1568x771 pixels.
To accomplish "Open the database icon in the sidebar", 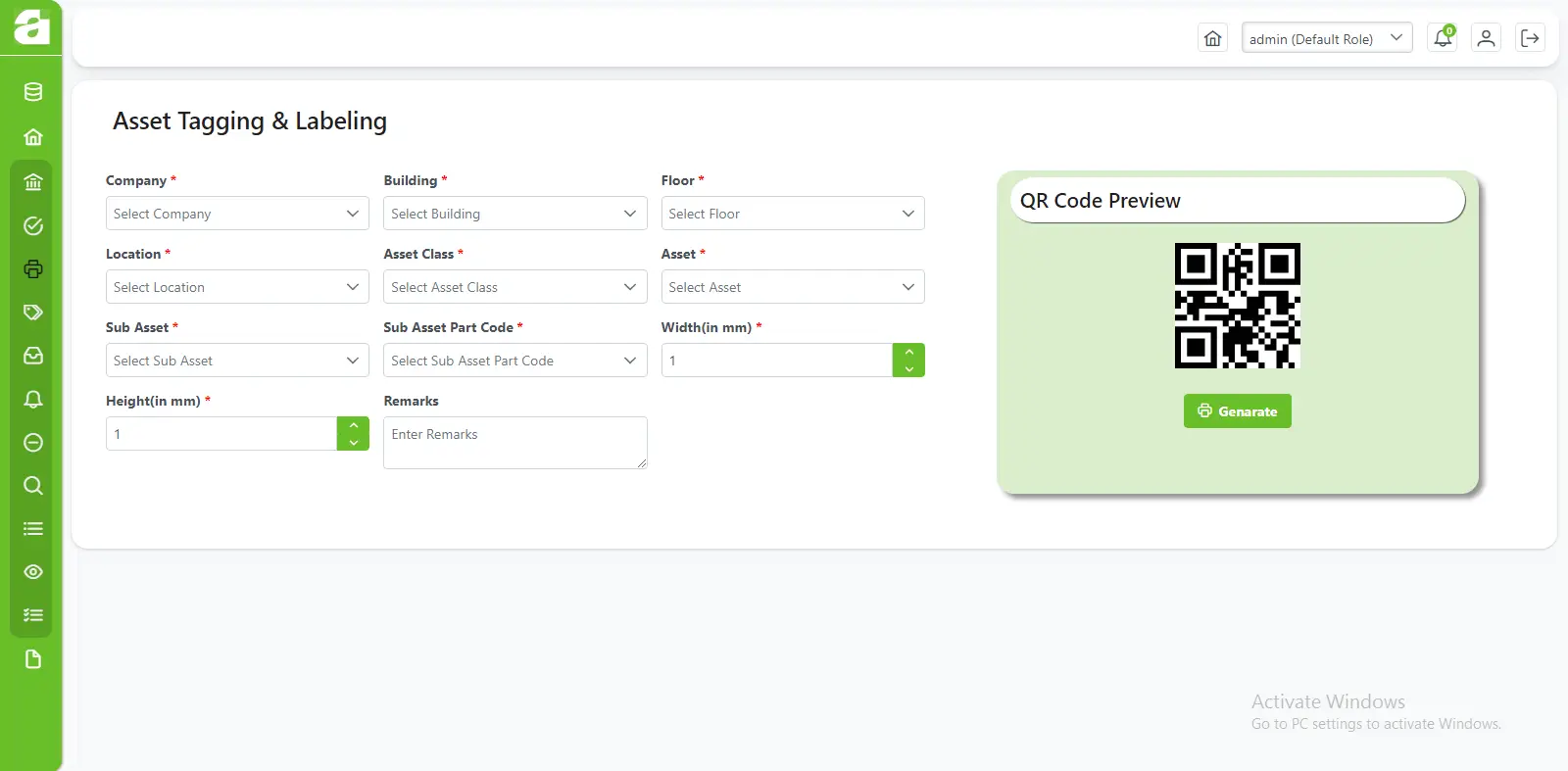I will coord(33,92).
